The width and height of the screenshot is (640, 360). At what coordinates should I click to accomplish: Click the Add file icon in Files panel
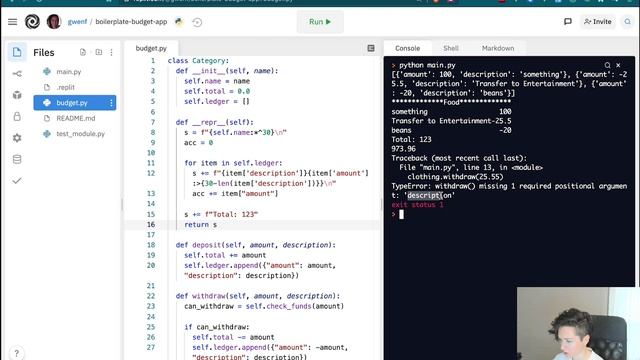click(x=83, y=52)
